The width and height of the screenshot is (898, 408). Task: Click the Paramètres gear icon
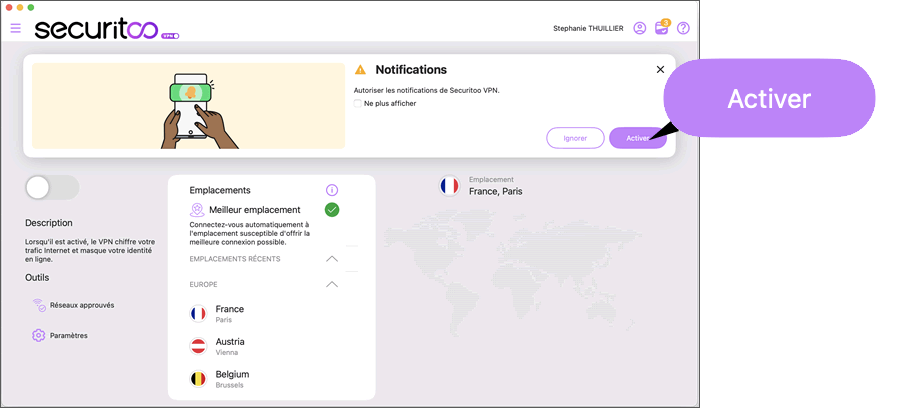38,336
